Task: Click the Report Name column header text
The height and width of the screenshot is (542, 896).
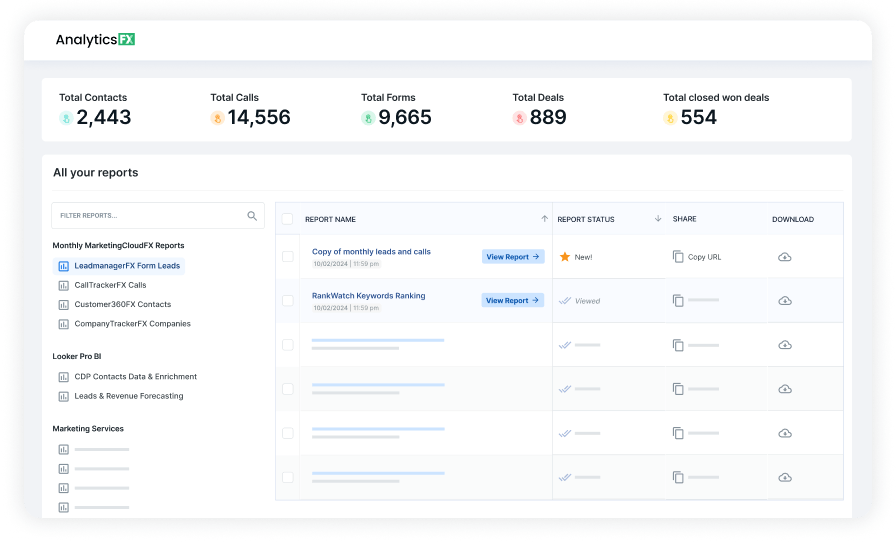Action: (x=330, y=219)
